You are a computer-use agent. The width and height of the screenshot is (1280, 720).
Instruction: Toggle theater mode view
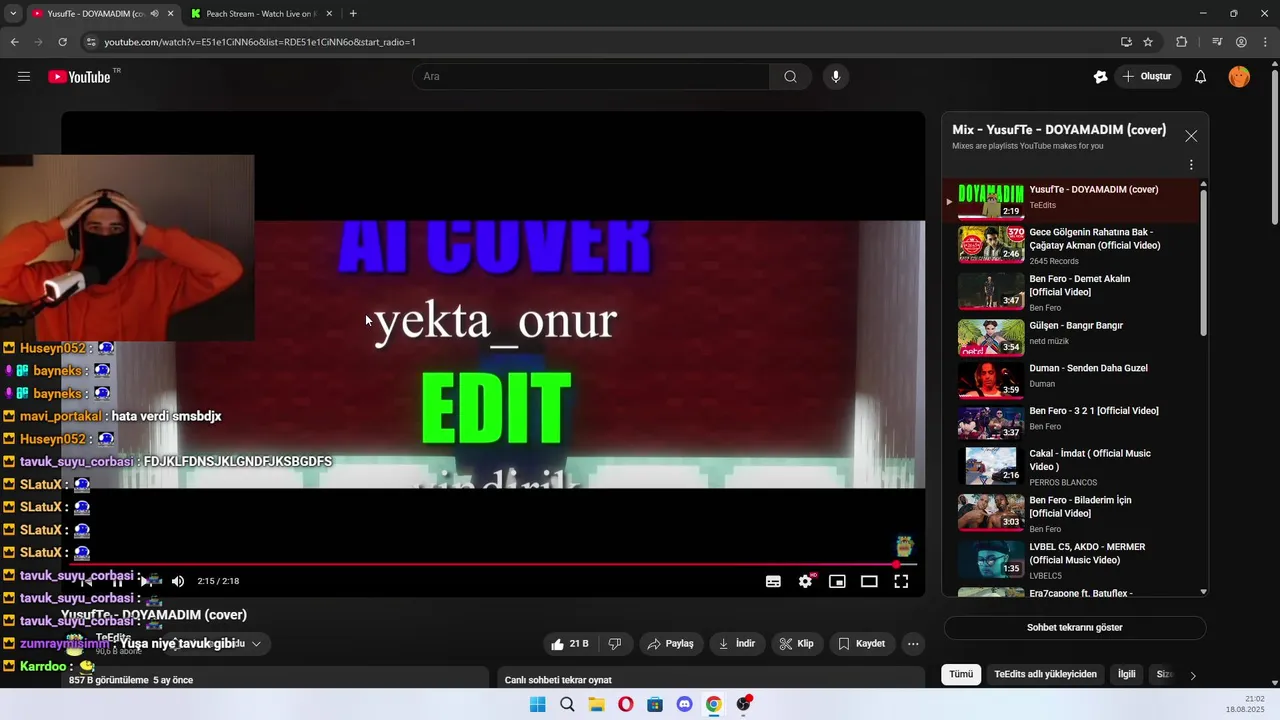[x=869, y=581]
